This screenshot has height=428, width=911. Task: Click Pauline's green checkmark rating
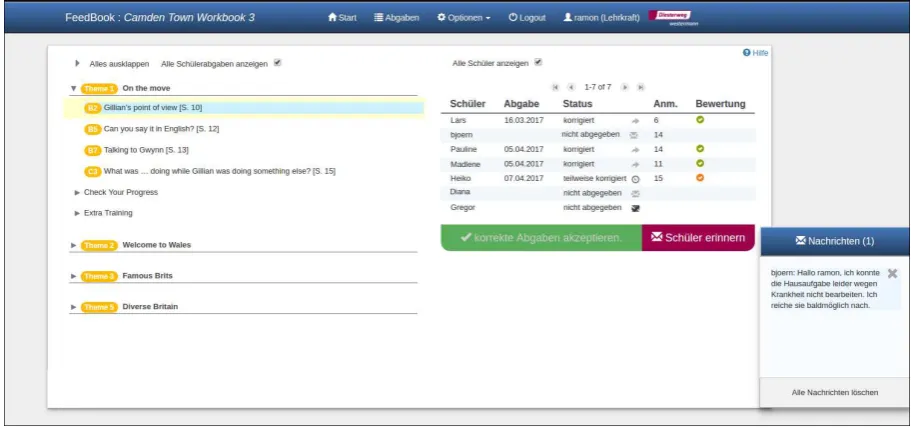click(700, 149)
